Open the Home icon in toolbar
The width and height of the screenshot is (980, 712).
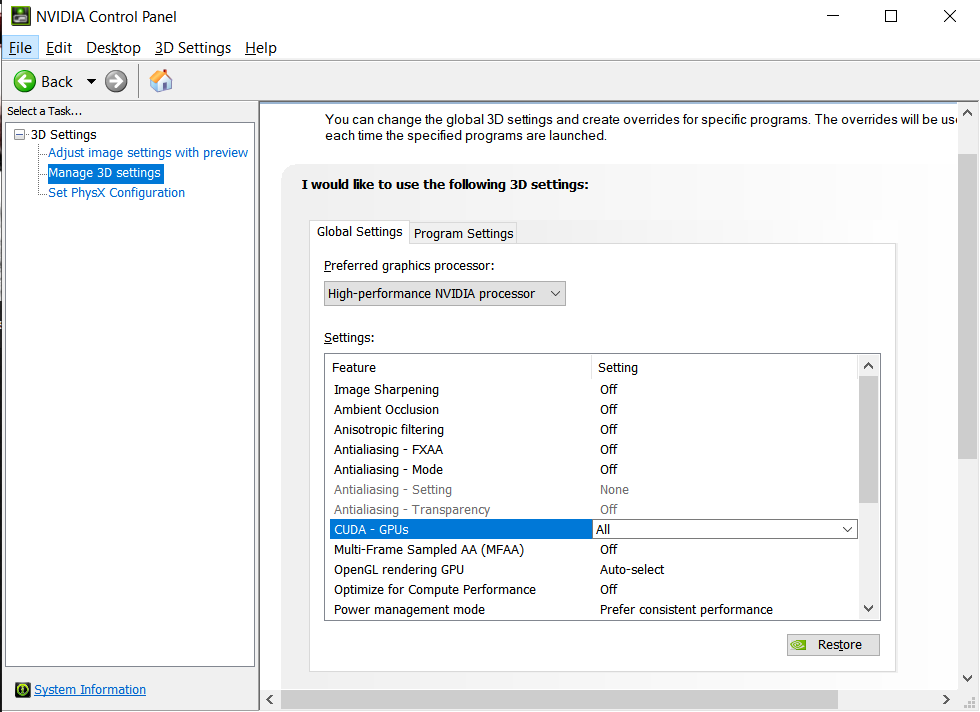pos(161,81)
